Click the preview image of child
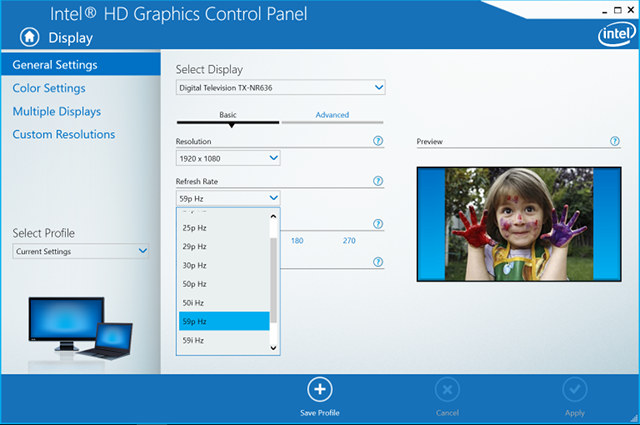 click(x=519, y=224)
